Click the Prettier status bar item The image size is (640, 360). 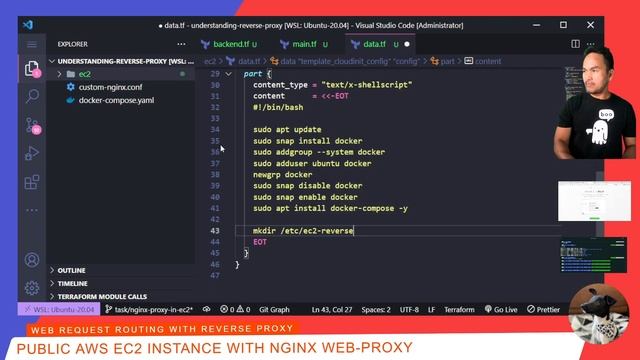click(x=543, y=309)
